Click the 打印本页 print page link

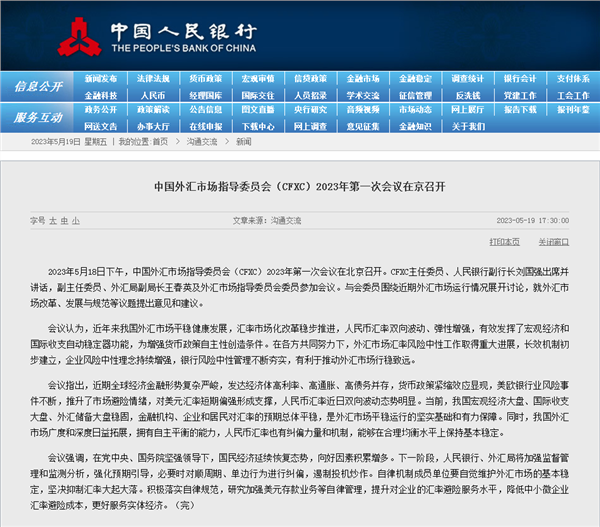tap(503, 241)
